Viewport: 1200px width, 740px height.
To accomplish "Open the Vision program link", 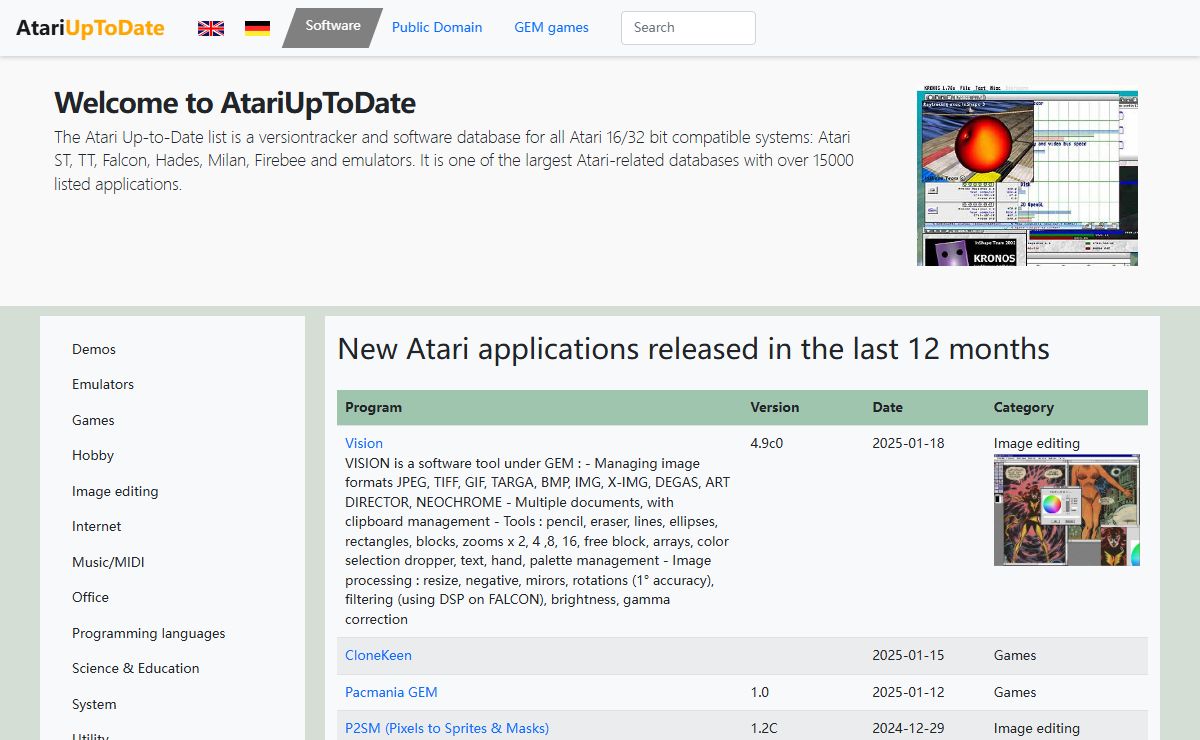I will click(364, 443).
